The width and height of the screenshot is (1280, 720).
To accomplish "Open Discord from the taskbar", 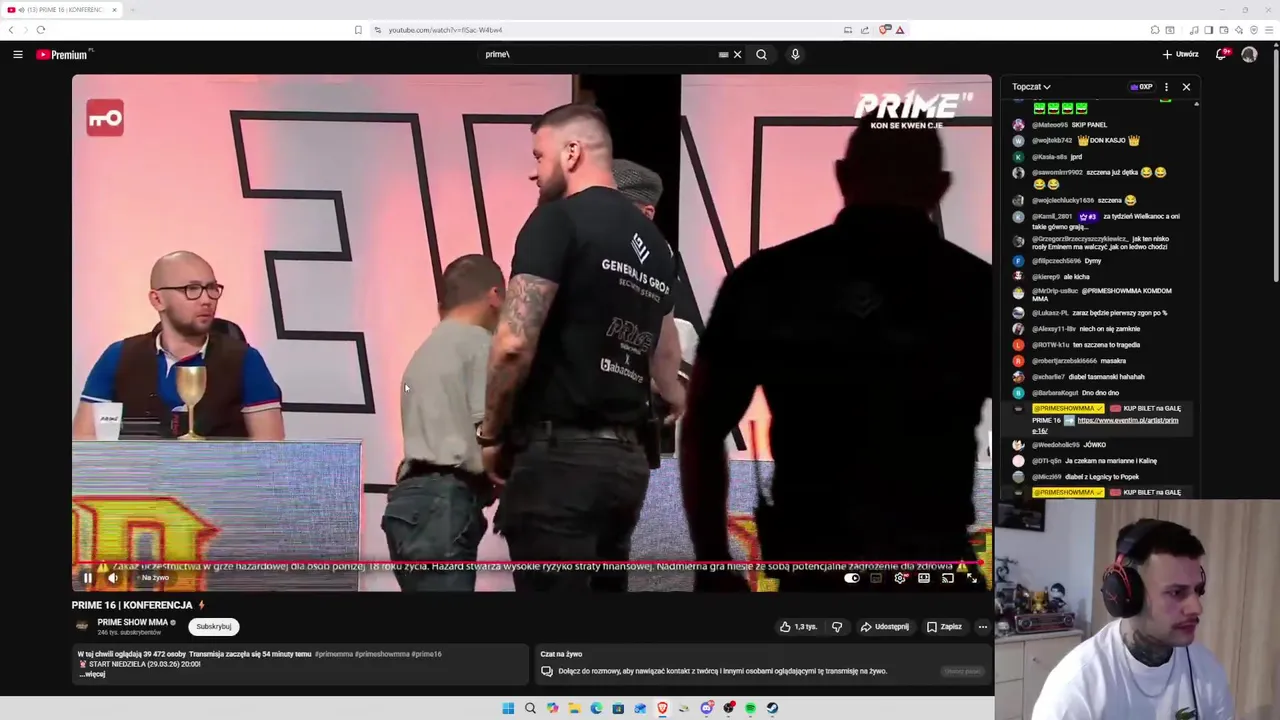I will point(706,708).
